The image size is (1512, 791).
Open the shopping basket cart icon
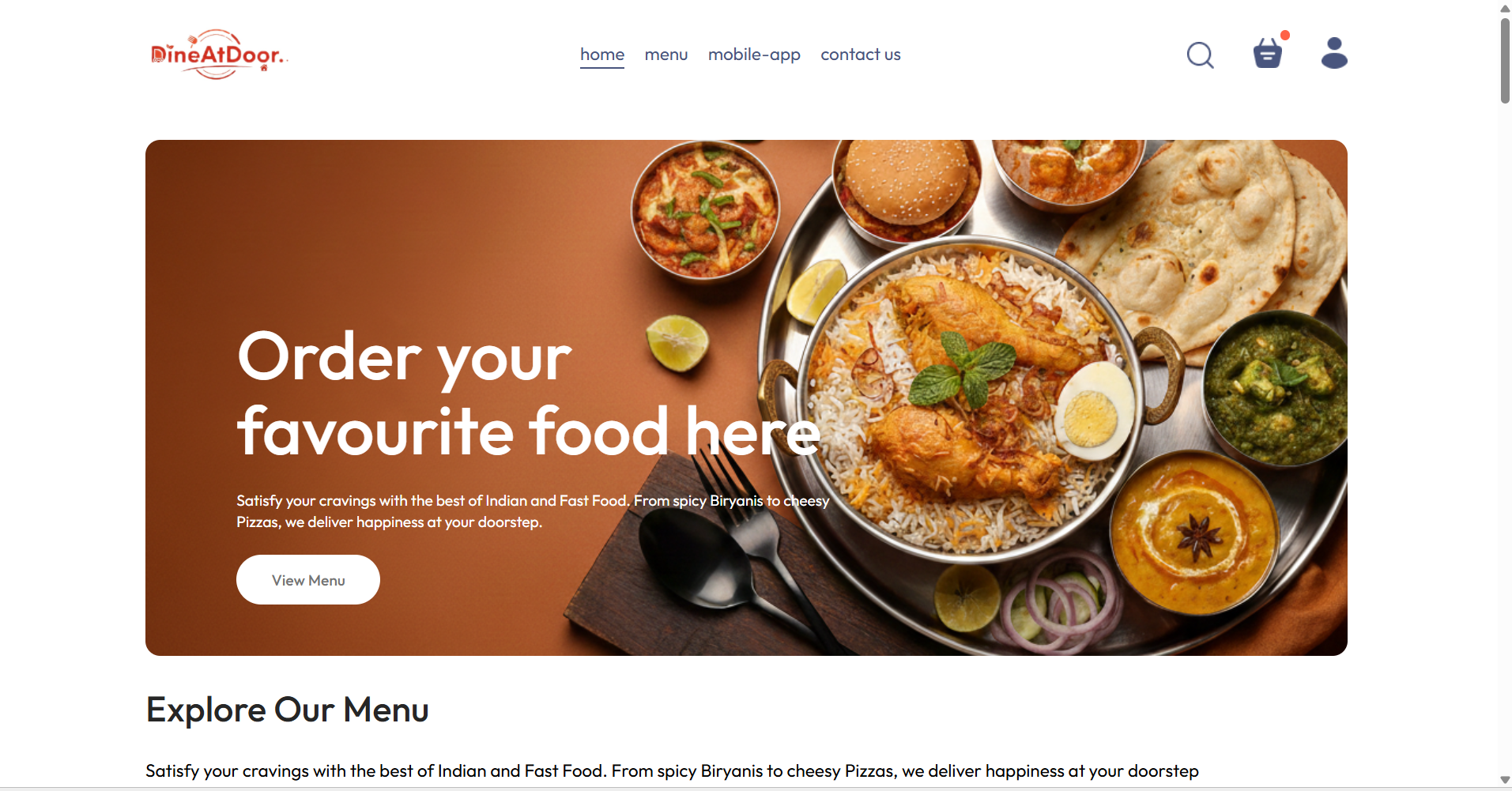1267,54
